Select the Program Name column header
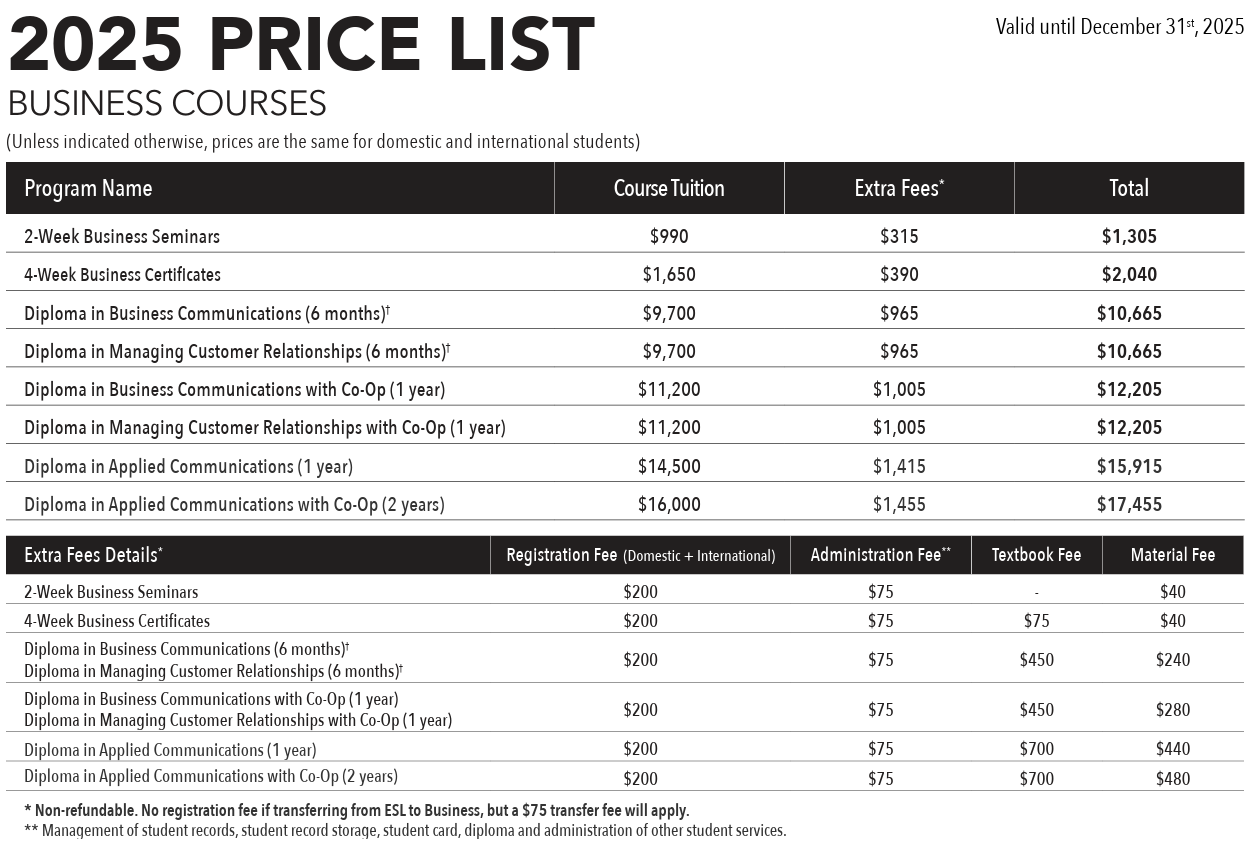 coord(88,188)
